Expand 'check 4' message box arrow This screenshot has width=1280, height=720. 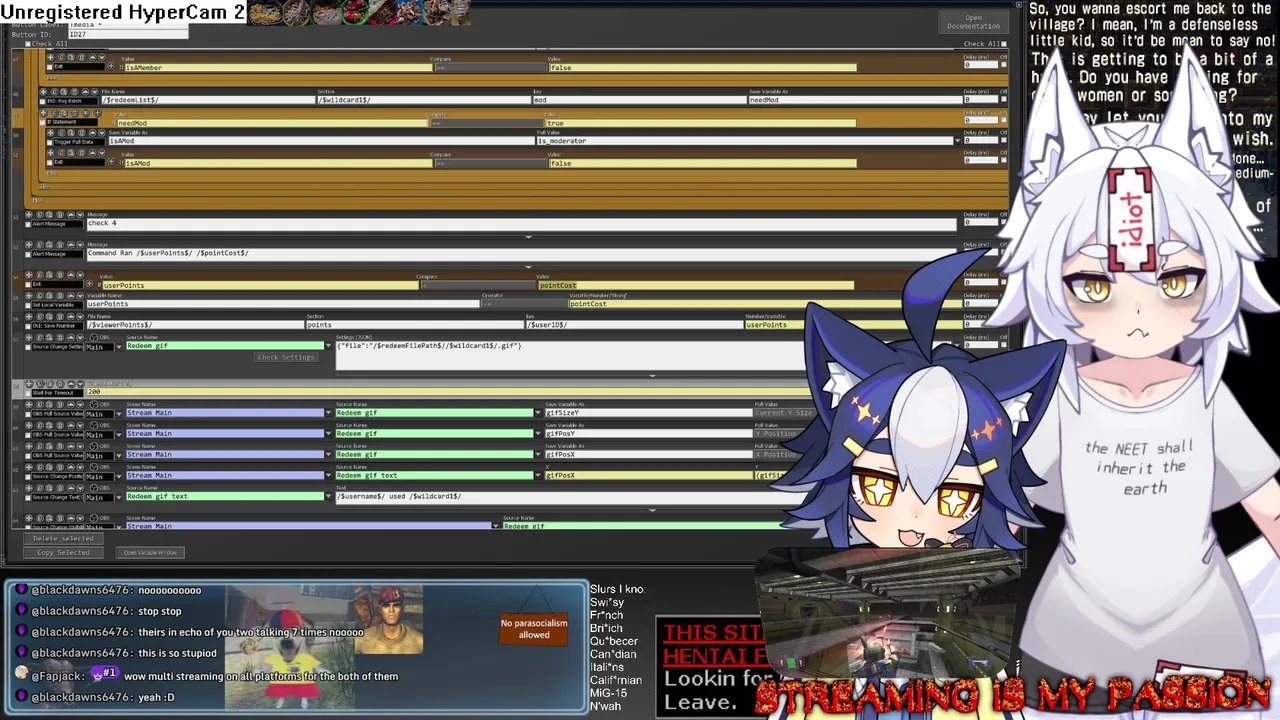pos(528,237)
